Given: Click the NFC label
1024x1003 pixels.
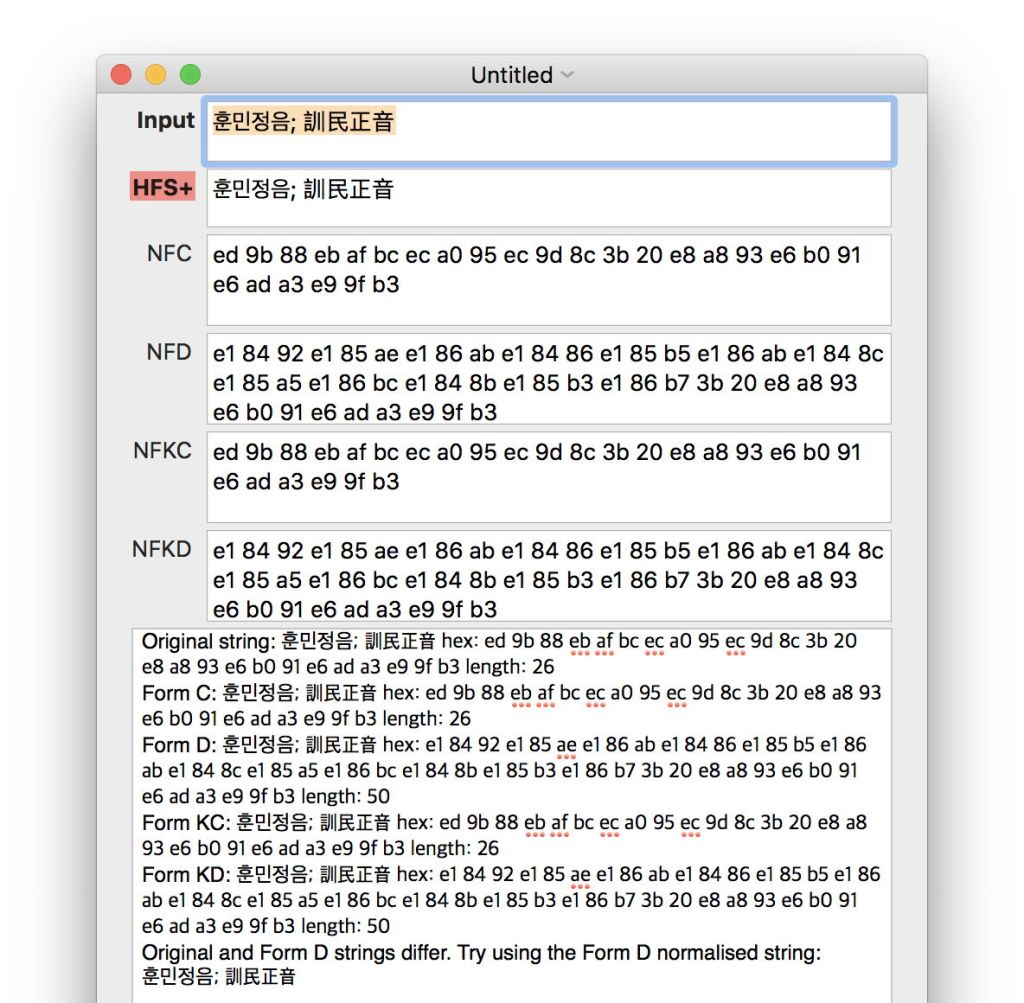Looking at the screenshot, I should 169,253.
